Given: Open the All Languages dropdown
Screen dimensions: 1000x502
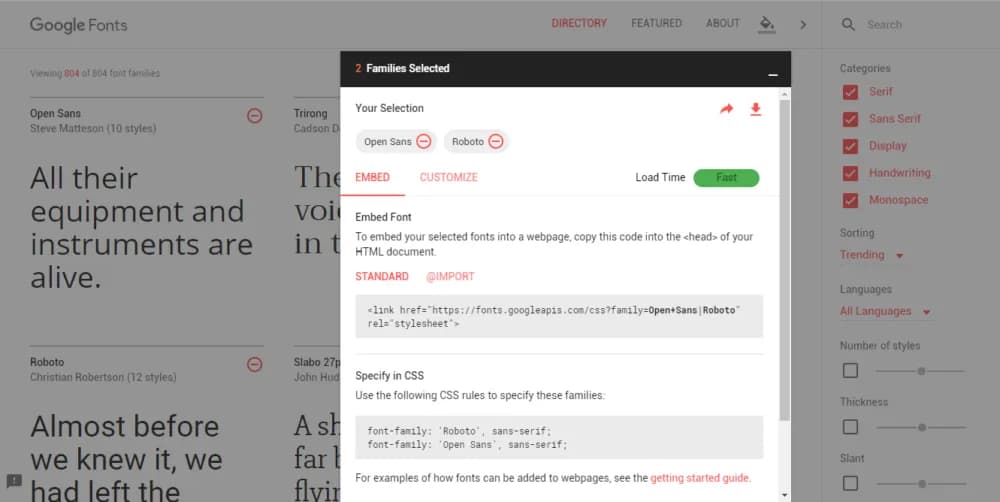Looking at the screenshot, I should pyautogui.click(x=885, y=311).
